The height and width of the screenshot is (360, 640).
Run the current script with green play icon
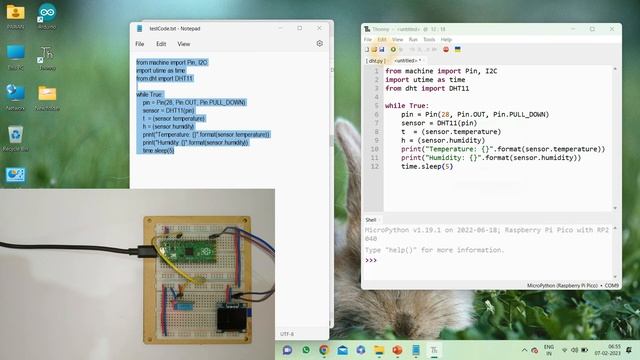click(x=393, y=49)
